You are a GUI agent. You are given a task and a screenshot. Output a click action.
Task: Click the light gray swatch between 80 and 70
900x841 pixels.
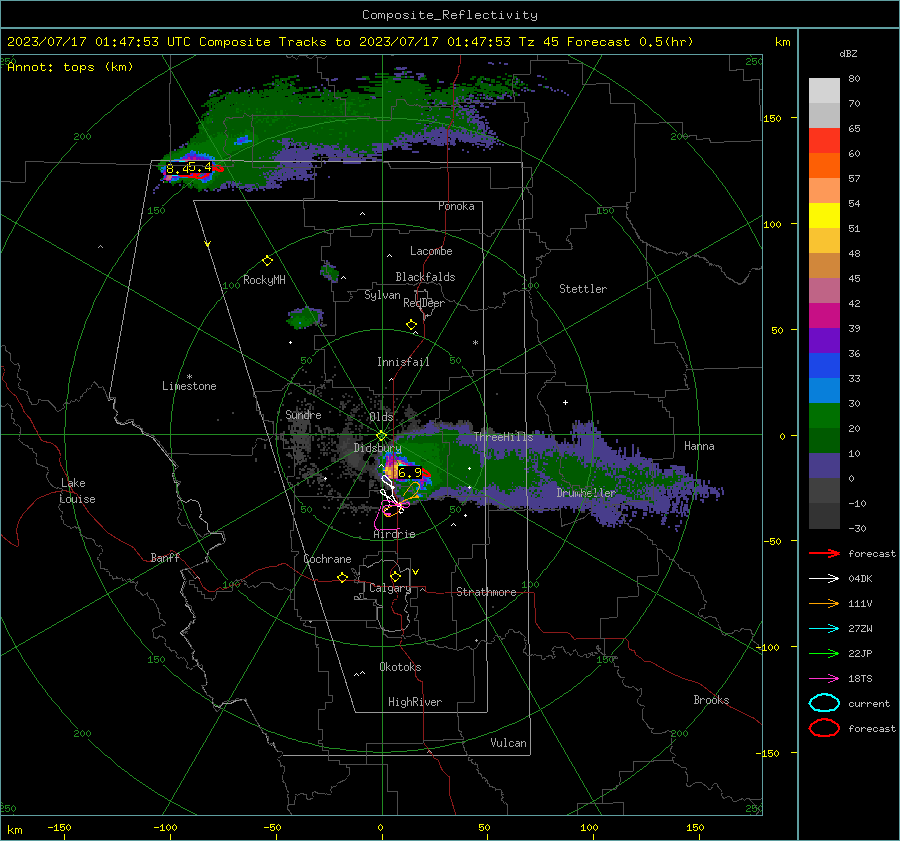click(824, 91)
